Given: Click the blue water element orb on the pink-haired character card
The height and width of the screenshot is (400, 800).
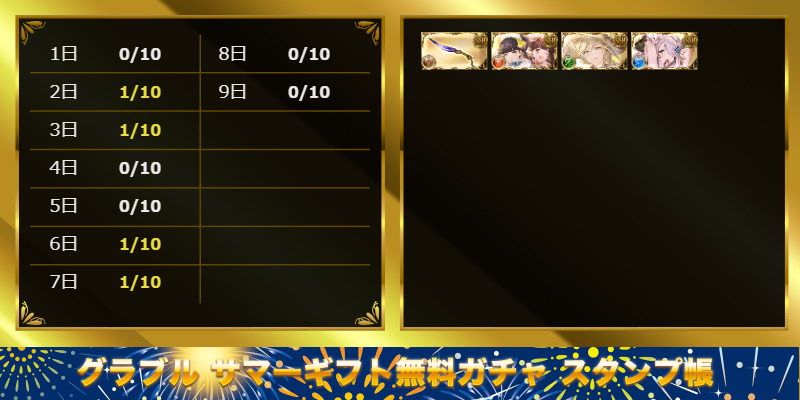Looking at the screenshot, I should 639,62.
